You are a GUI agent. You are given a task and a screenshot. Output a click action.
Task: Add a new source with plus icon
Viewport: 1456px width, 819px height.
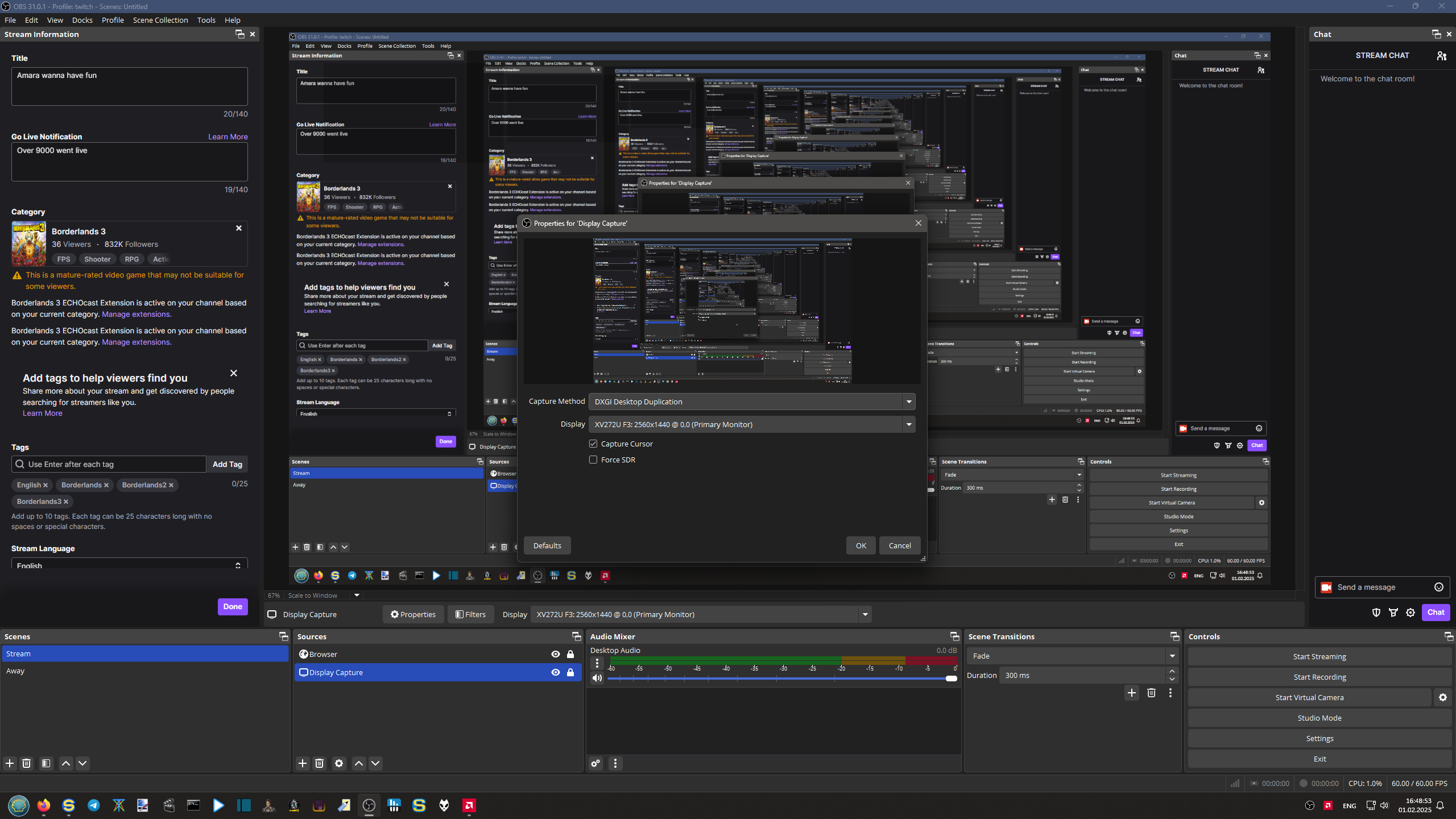[x=303, y=763]
